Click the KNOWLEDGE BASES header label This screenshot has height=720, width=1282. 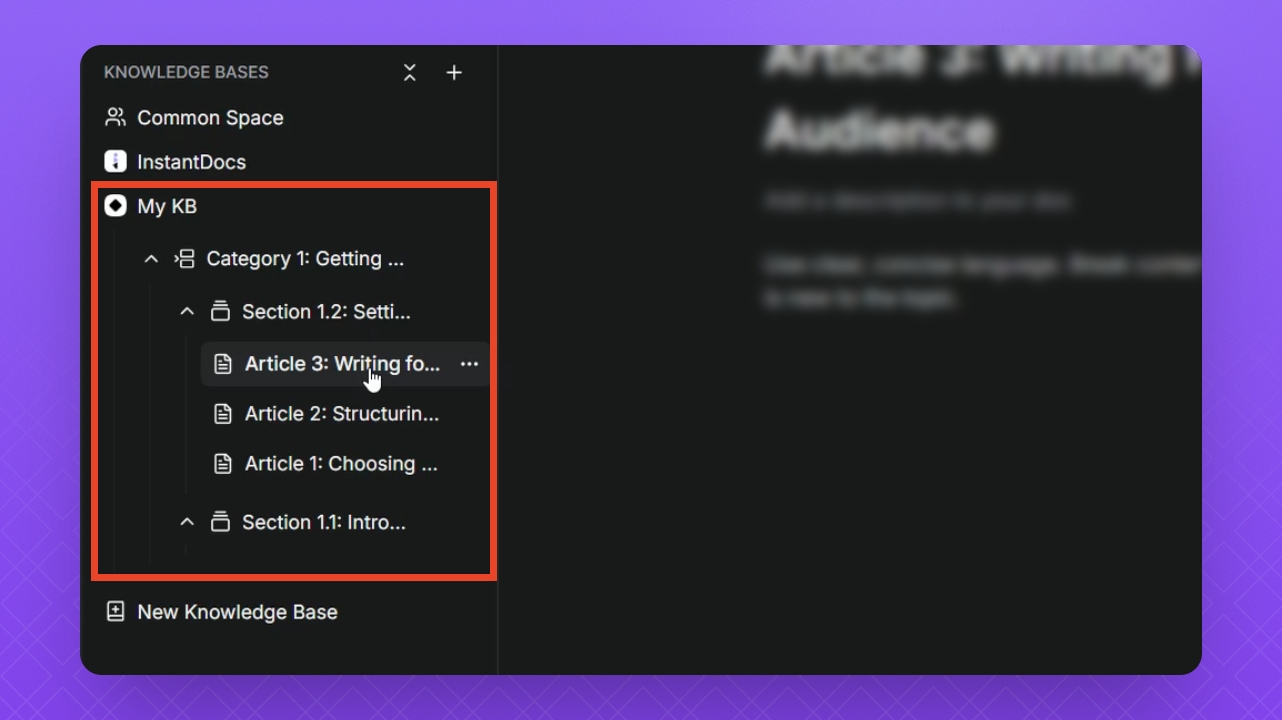[186, 73]
